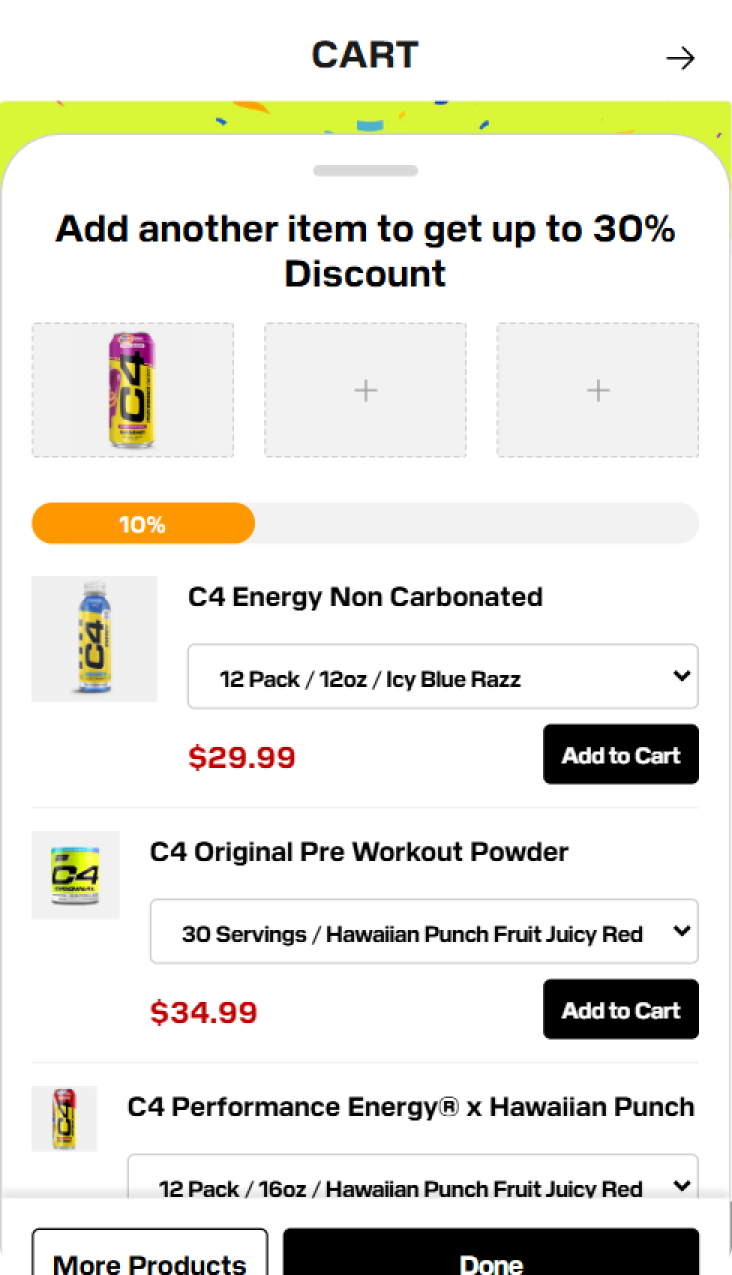Click the $29.99 price label
Viewport: 732px width, 1275px height.
click(x=242, y=757)
